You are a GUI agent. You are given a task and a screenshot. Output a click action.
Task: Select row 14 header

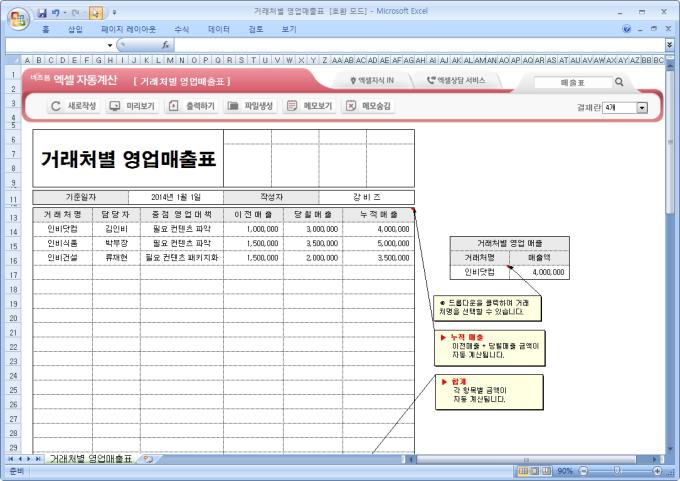point(13,232)
